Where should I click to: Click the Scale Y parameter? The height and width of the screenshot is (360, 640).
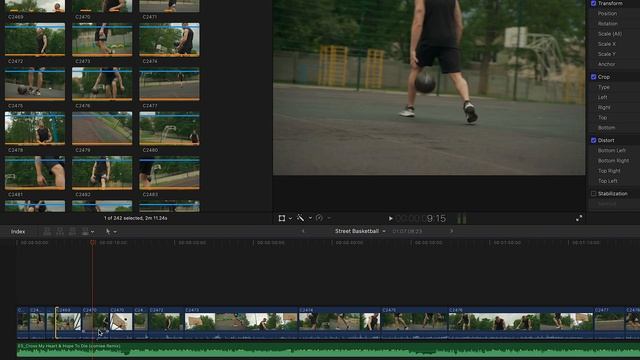607,54
